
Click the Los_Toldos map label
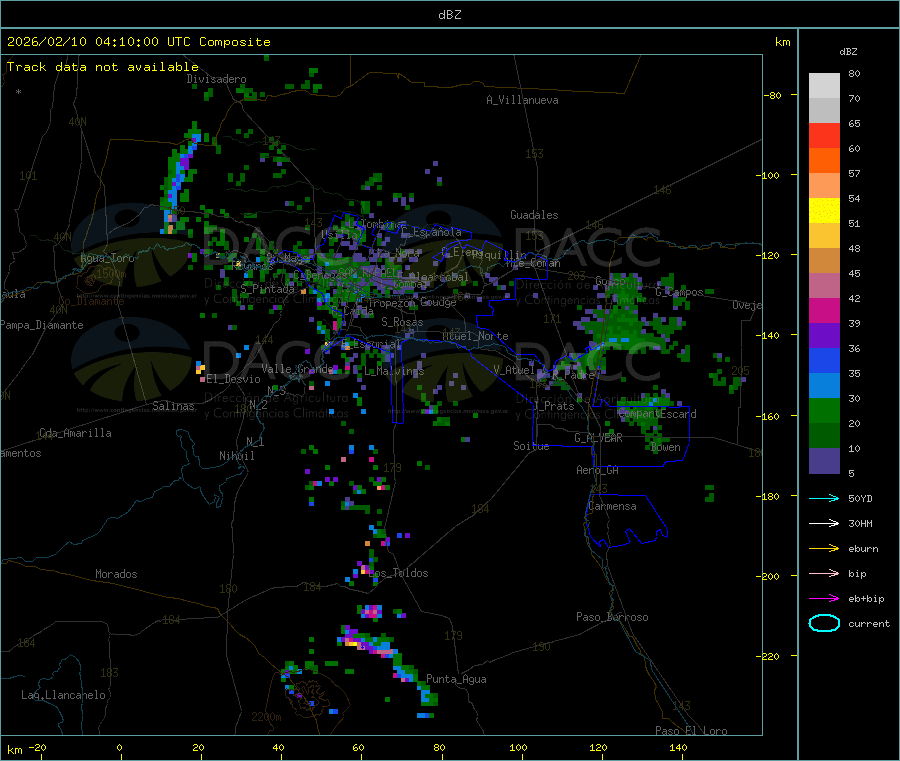pos(398,573)
